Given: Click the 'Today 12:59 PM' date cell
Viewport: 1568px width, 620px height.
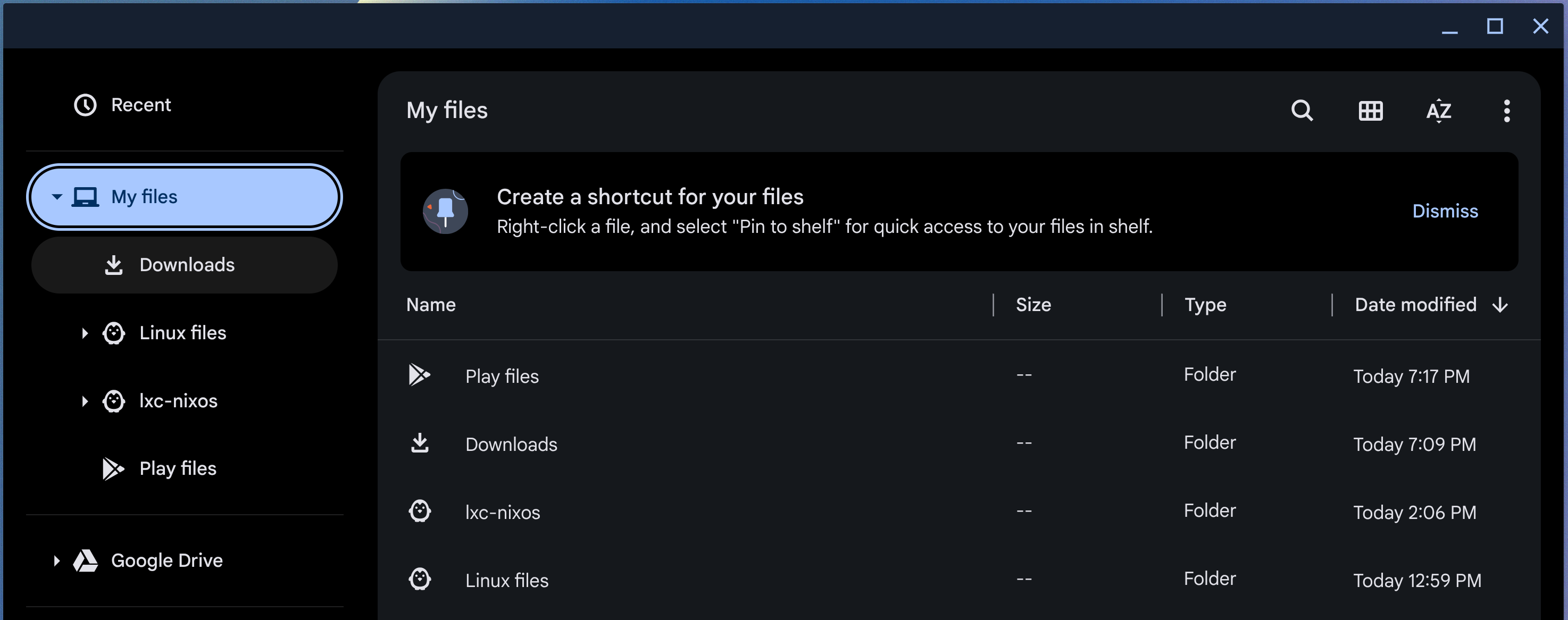Looking at the screenshot, I should [1417, 581].
